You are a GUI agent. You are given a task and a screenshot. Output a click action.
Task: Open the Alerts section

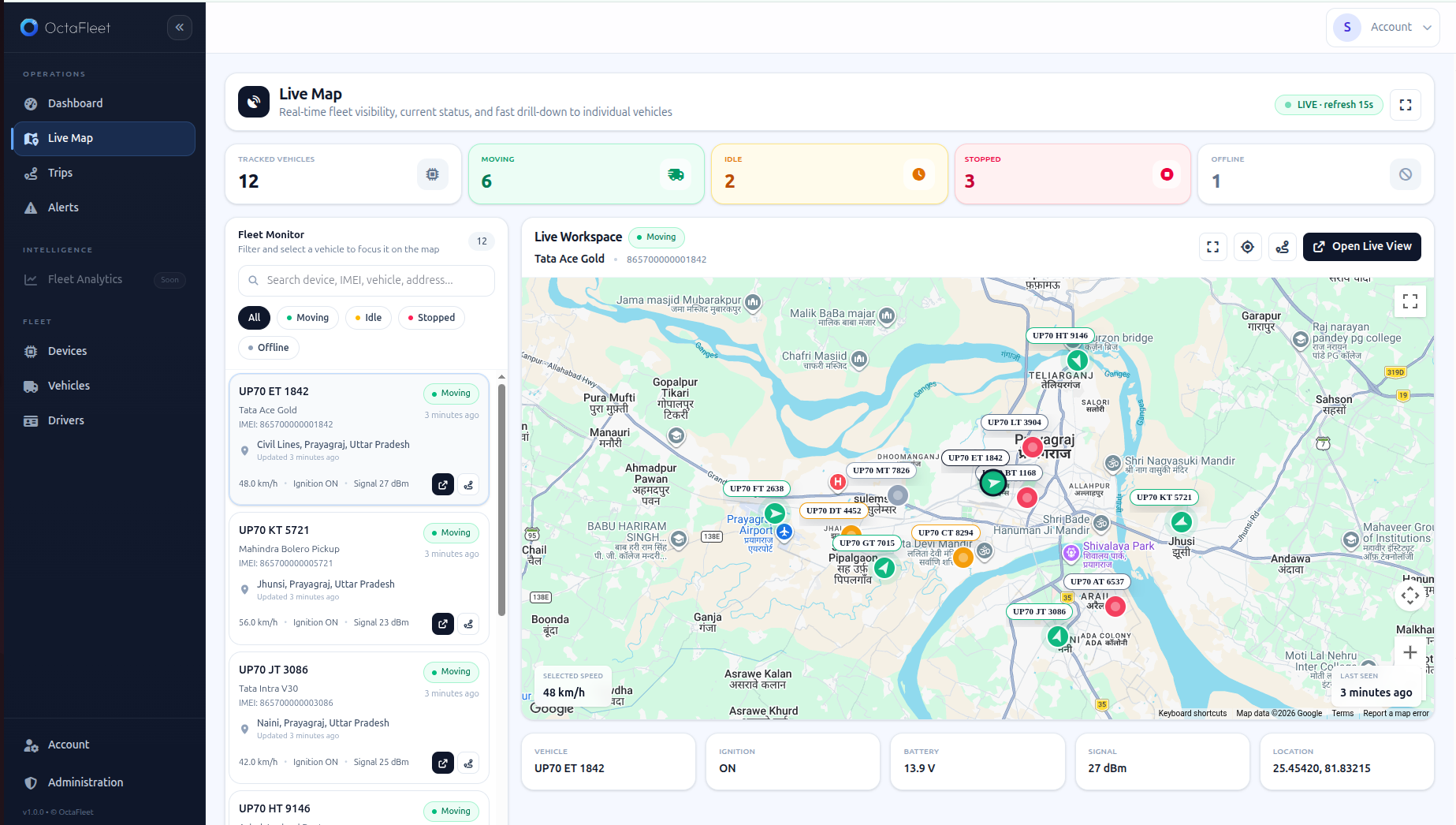(x=103, y=207)
